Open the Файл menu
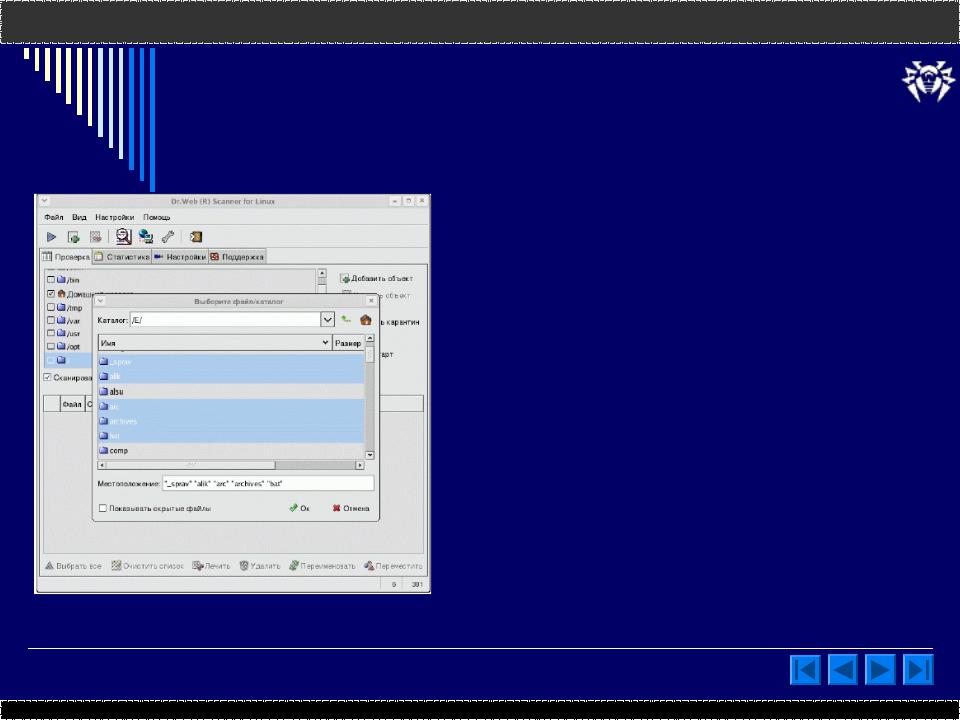This screenshot has height=720, width=960. [x=54, y=217]
